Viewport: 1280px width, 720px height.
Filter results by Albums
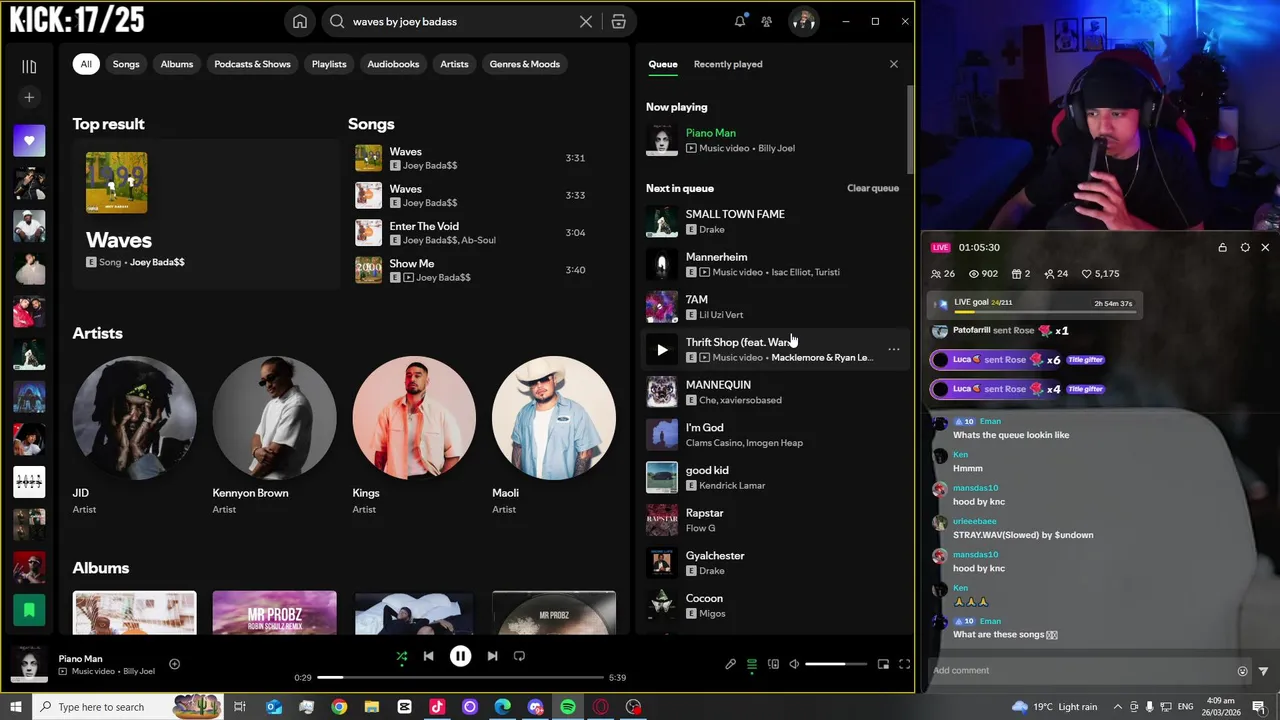[177, 64]
